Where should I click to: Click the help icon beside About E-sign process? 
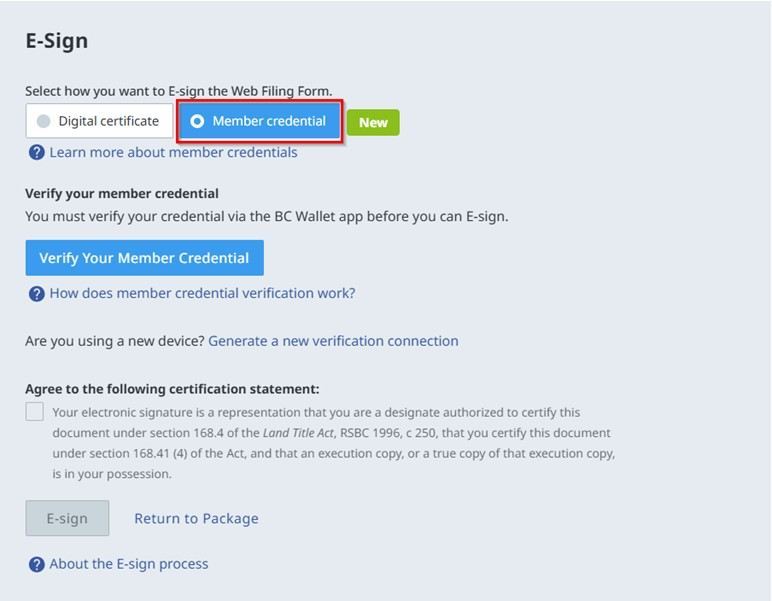(36, 564)
